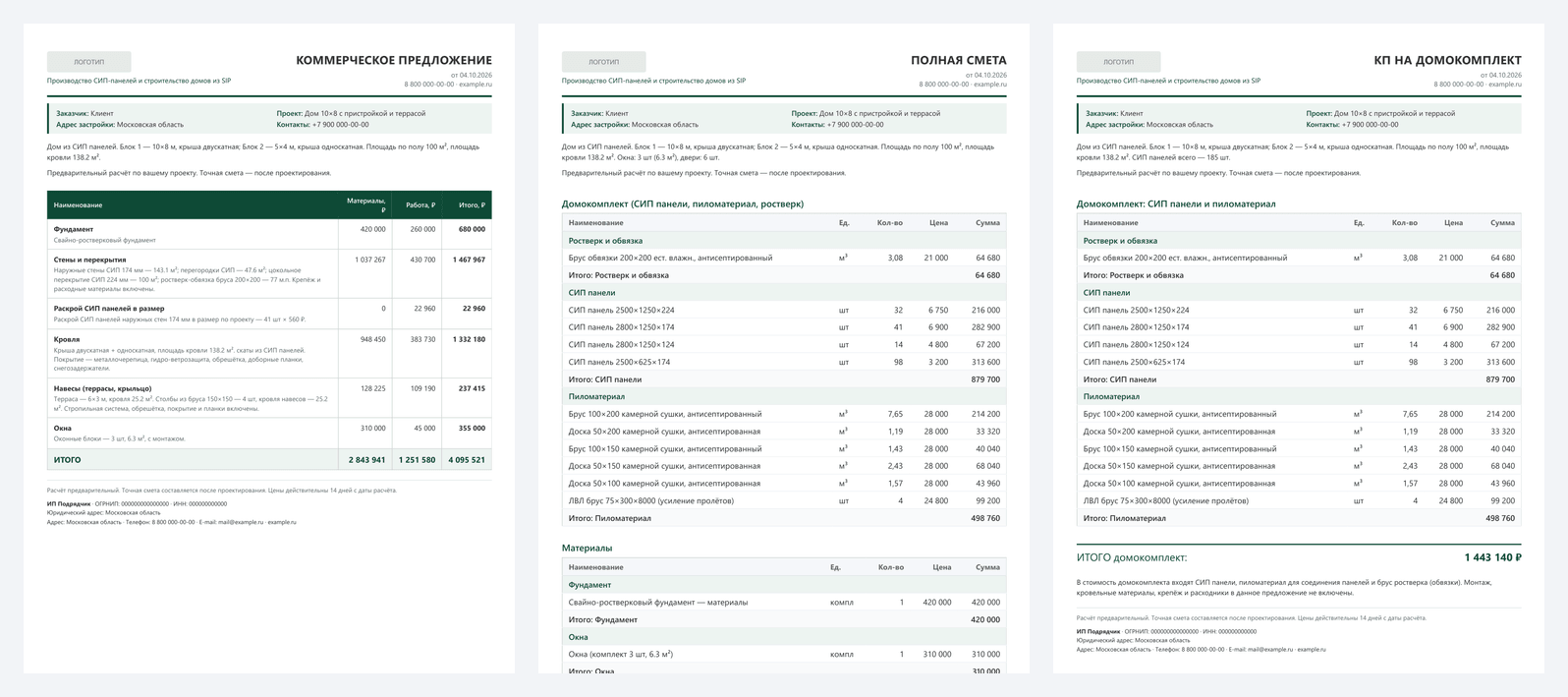Open mail@example.ru in Коммерческое предложение footer
1568x697 pixels.
click(241, 522)
